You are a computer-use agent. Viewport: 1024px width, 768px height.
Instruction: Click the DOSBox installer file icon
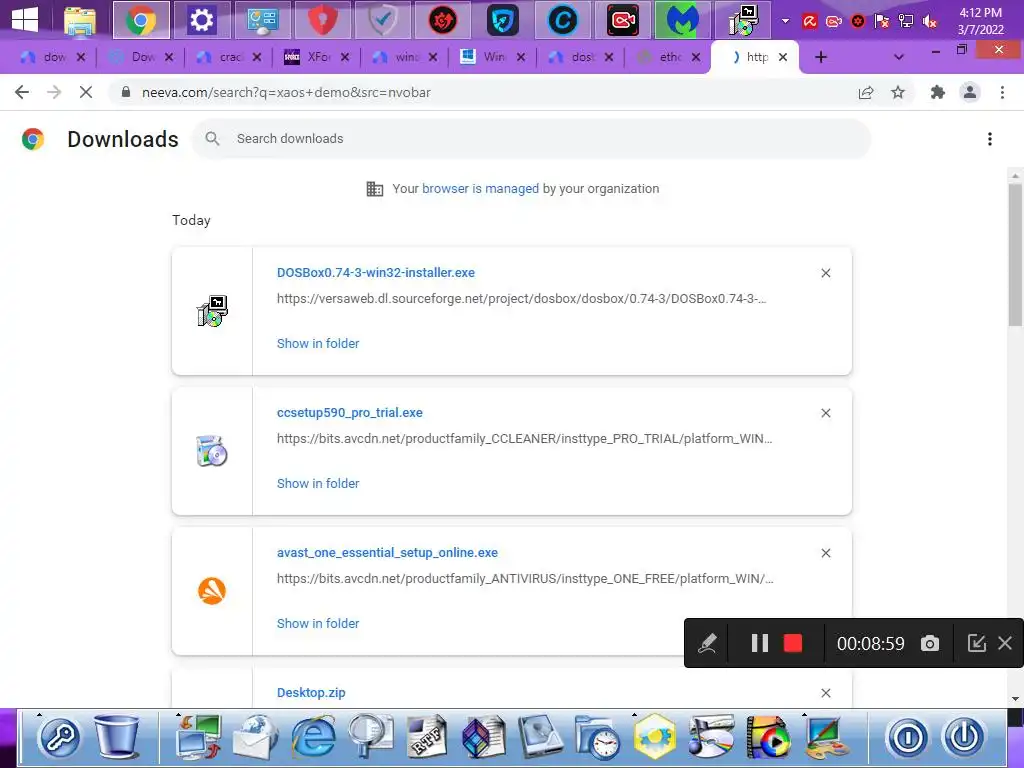pyautogui.click(x=212, y=311)
